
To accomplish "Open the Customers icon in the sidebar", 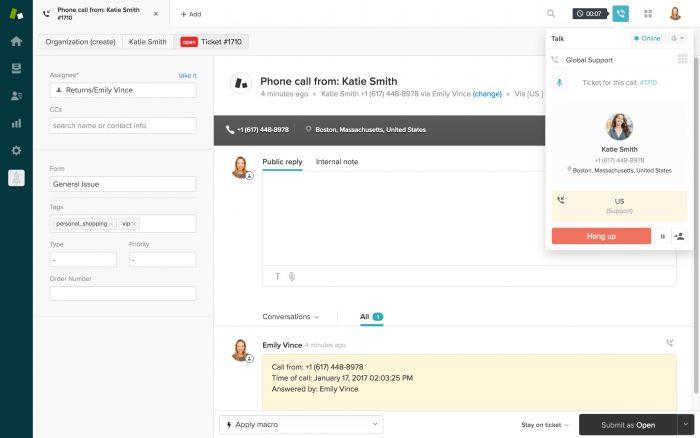I will click(16, 96).
